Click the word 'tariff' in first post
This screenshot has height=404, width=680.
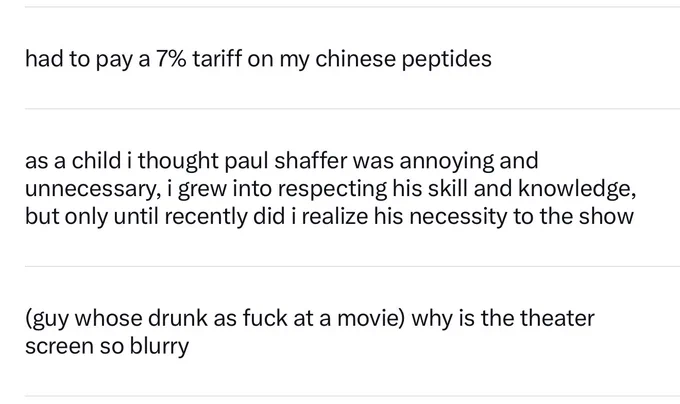[x=217, y=58]
